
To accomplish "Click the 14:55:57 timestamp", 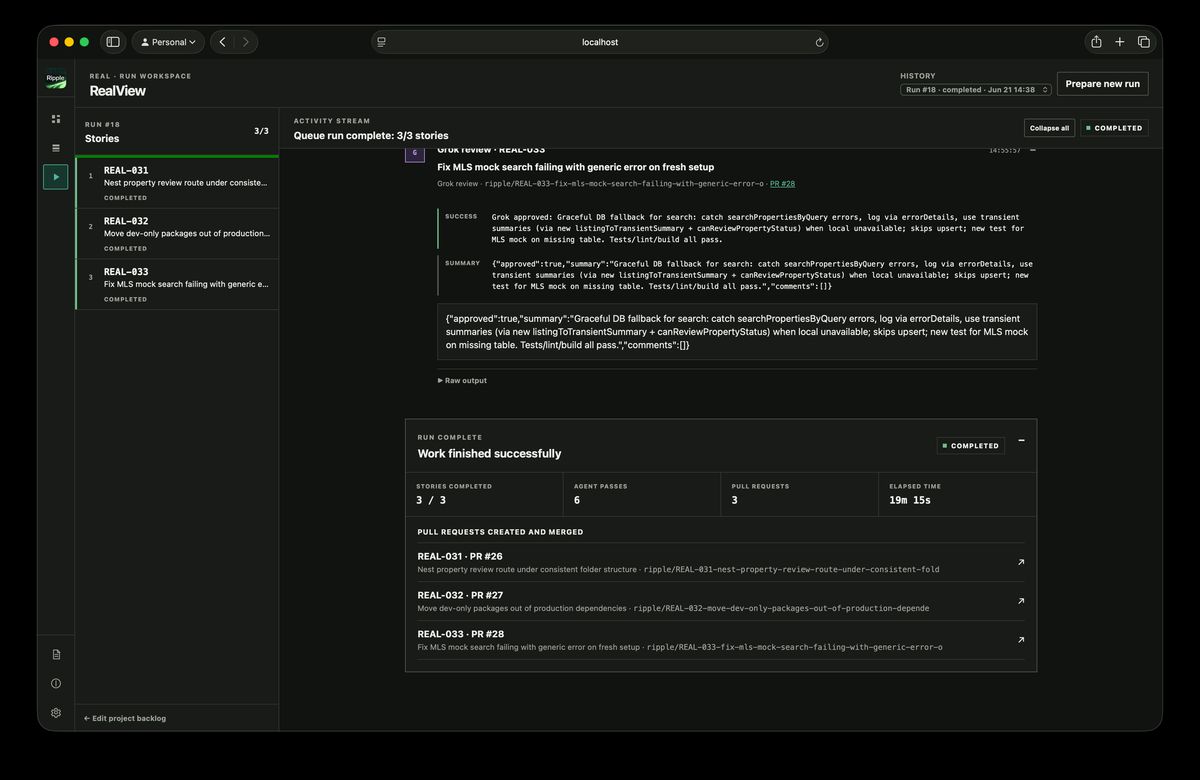I will coord(1004,151).
